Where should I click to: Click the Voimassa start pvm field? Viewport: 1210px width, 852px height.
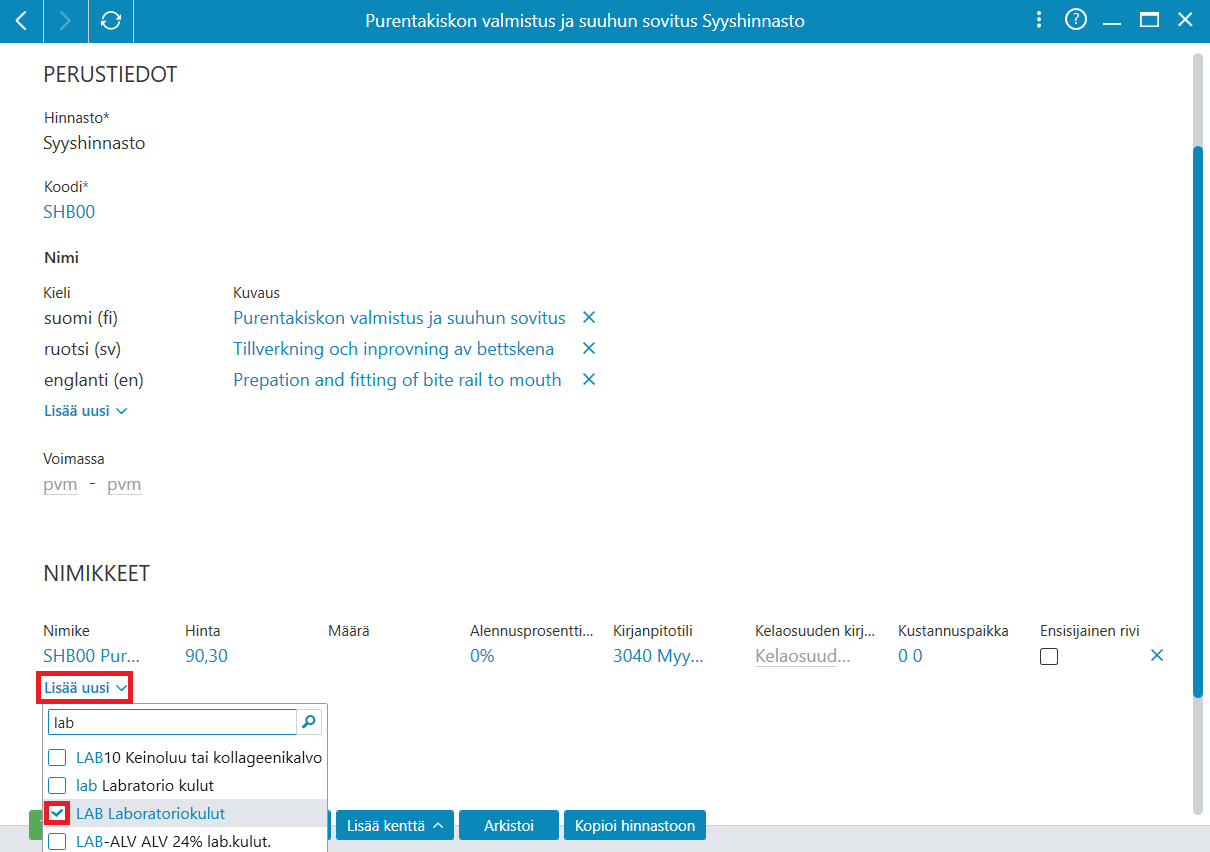[x=60, y=485]
